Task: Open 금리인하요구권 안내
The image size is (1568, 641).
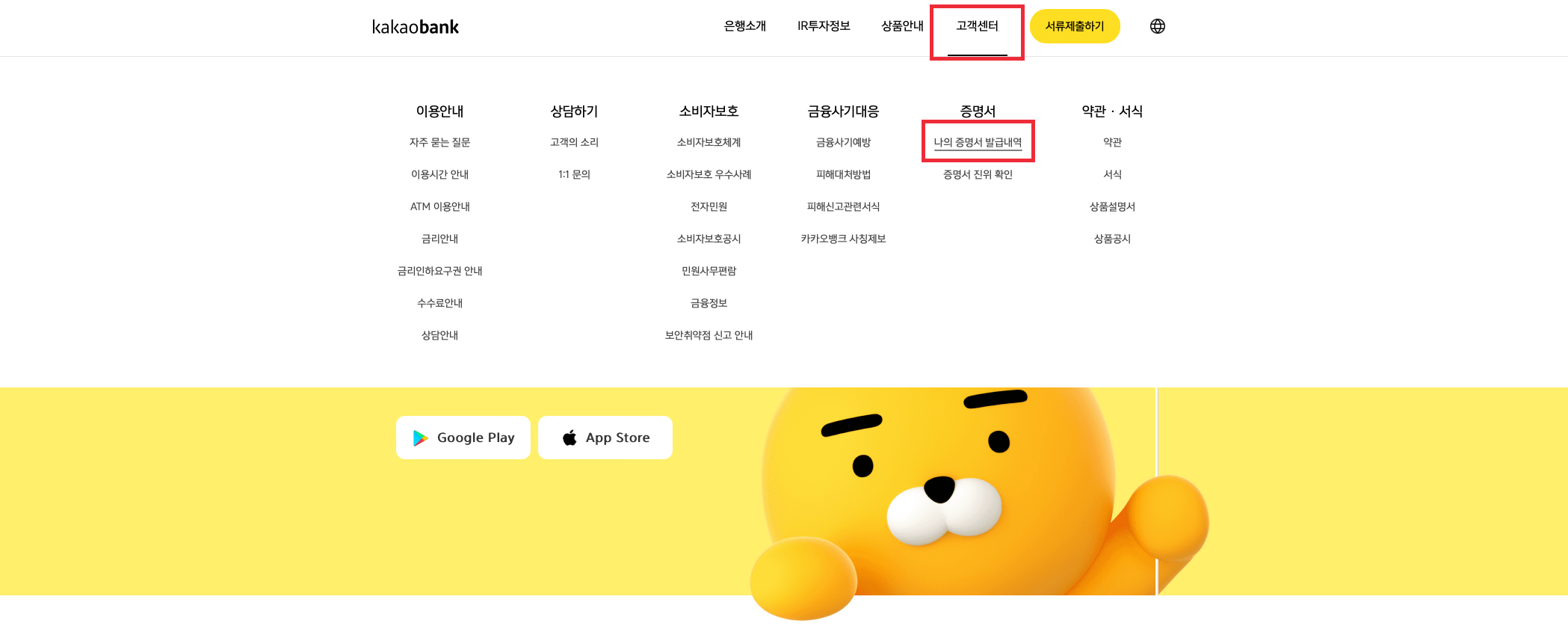Action: click(x=440, y=271)
